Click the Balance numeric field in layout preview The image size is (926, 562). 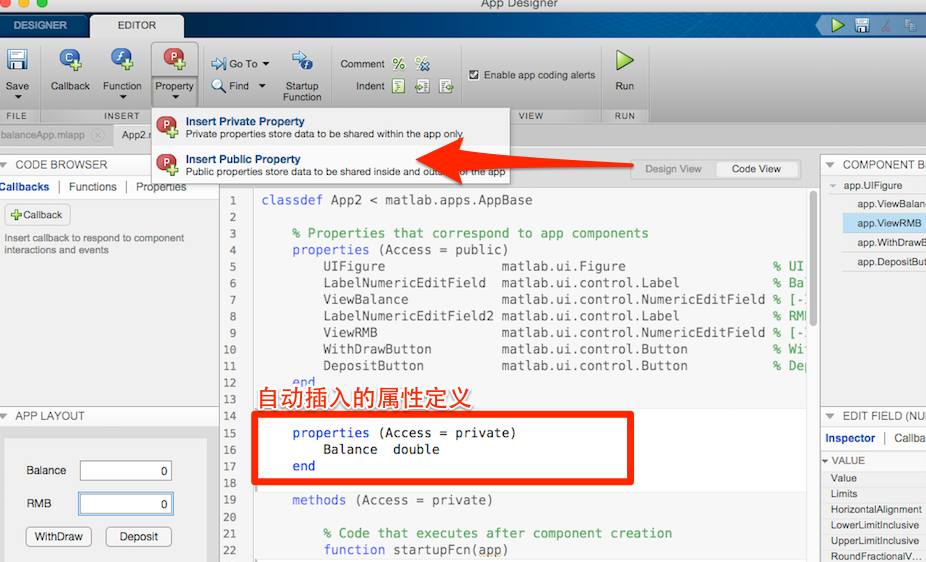click(126, 470)
